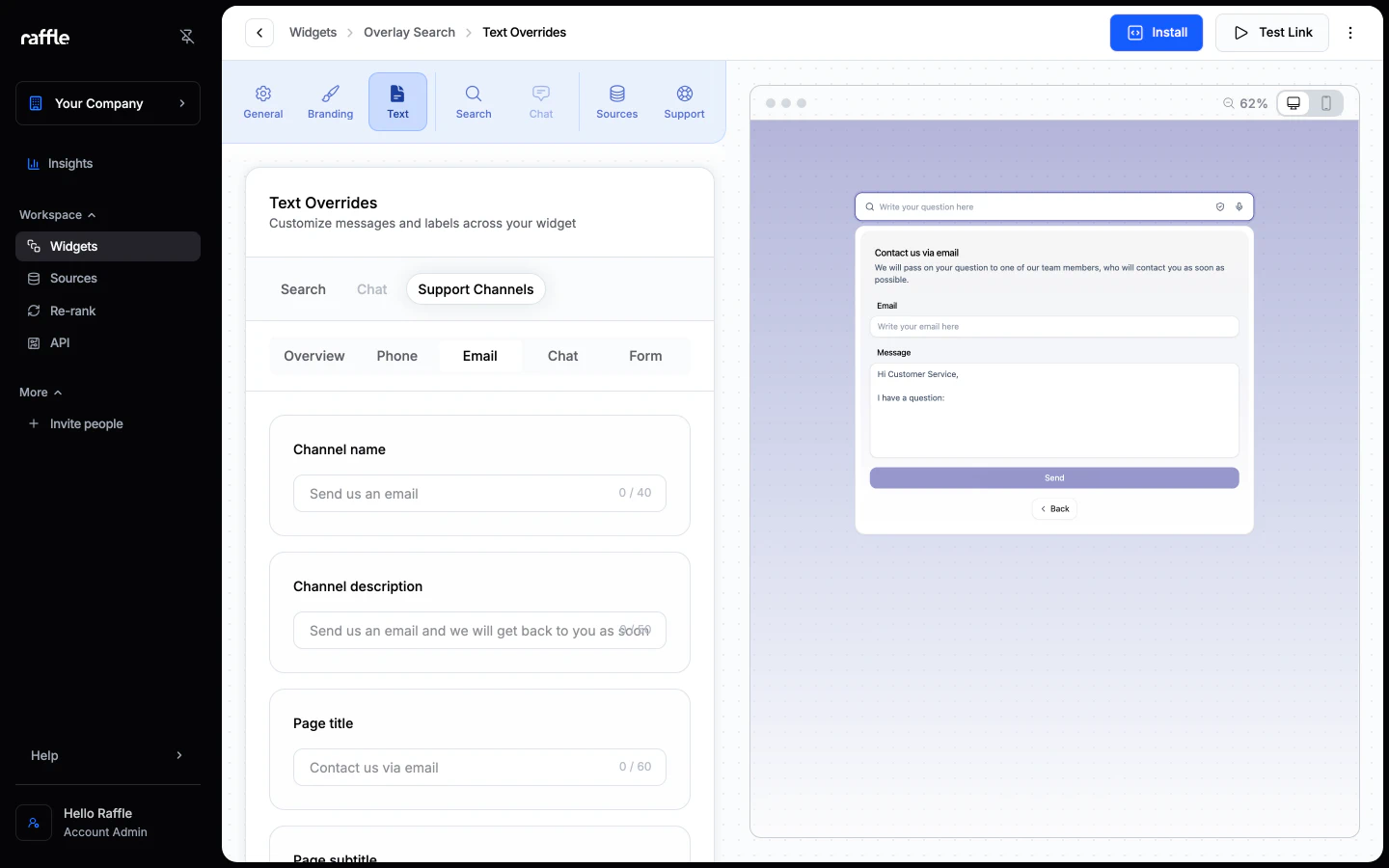Viewport: 1389px width, 868px height.
Task: Open the Chat toolbar tab
Action: [541, 102]
